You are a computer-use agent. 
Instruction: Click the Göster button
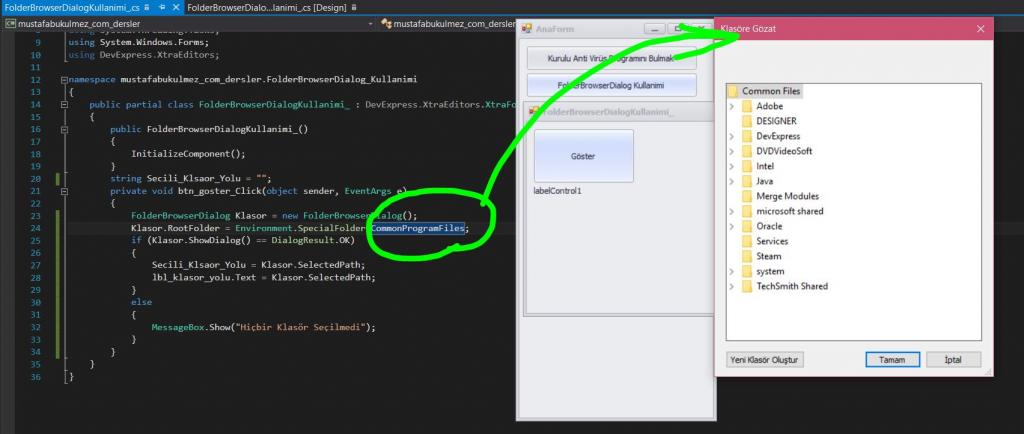(583, 156)
